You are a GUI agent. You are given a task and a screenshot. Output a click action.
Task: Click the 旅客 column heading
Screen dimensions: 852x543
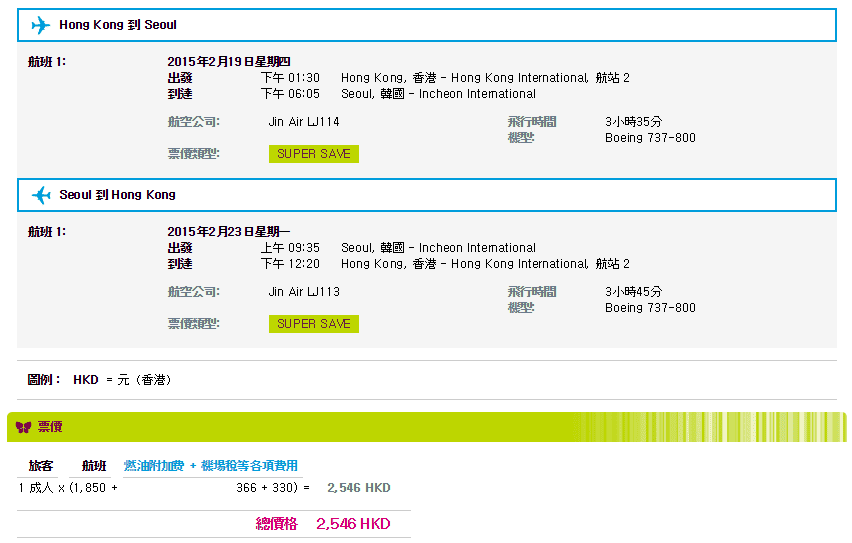[x=41, y=466]
